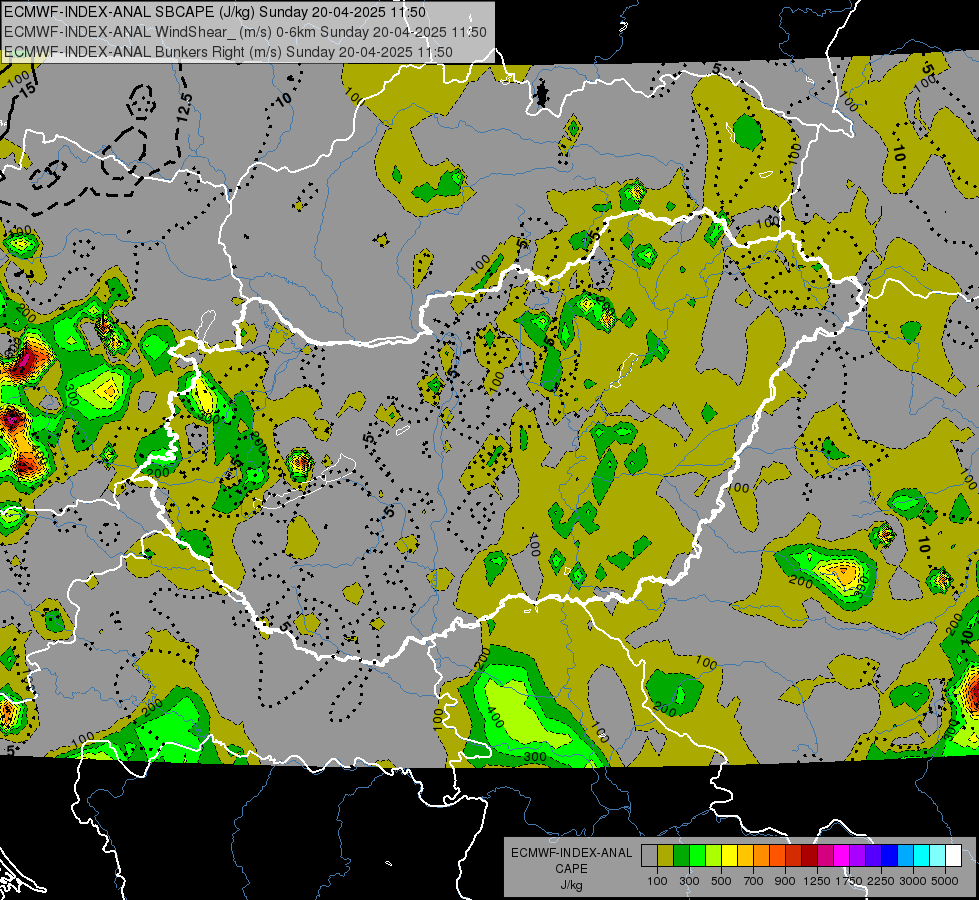The height and width of the screenshot is (900, 979).
Task: Click the gray swatch in the CAPE legend
Action: (649, 856)
